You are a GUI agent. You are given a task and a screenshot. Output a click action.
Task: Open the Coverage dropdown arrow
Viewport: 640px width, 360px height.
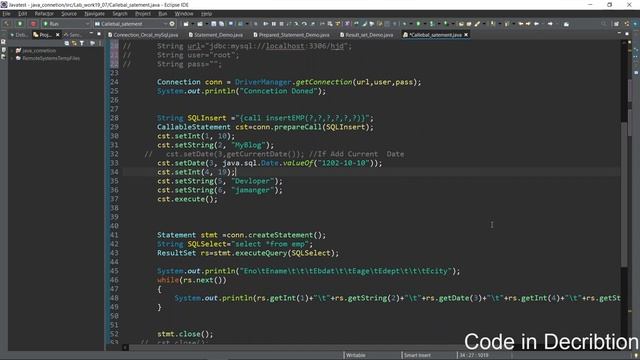coord(439,24)
